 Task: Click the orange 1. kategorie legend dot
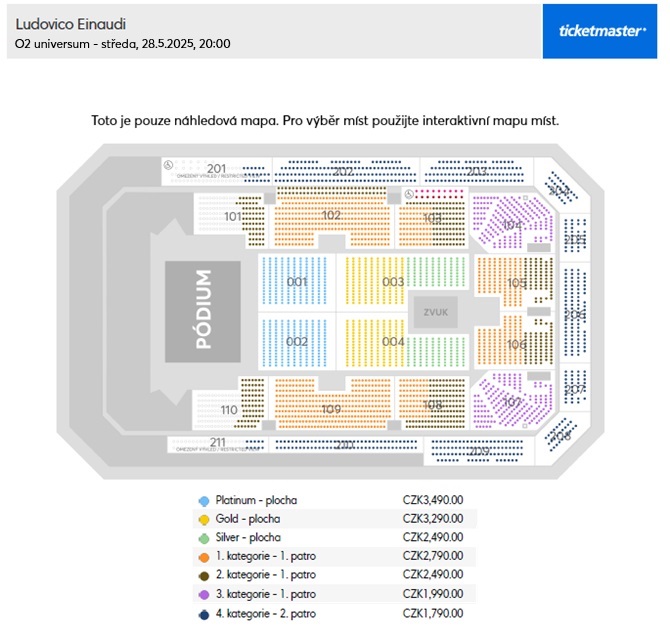tap(204, 558)
